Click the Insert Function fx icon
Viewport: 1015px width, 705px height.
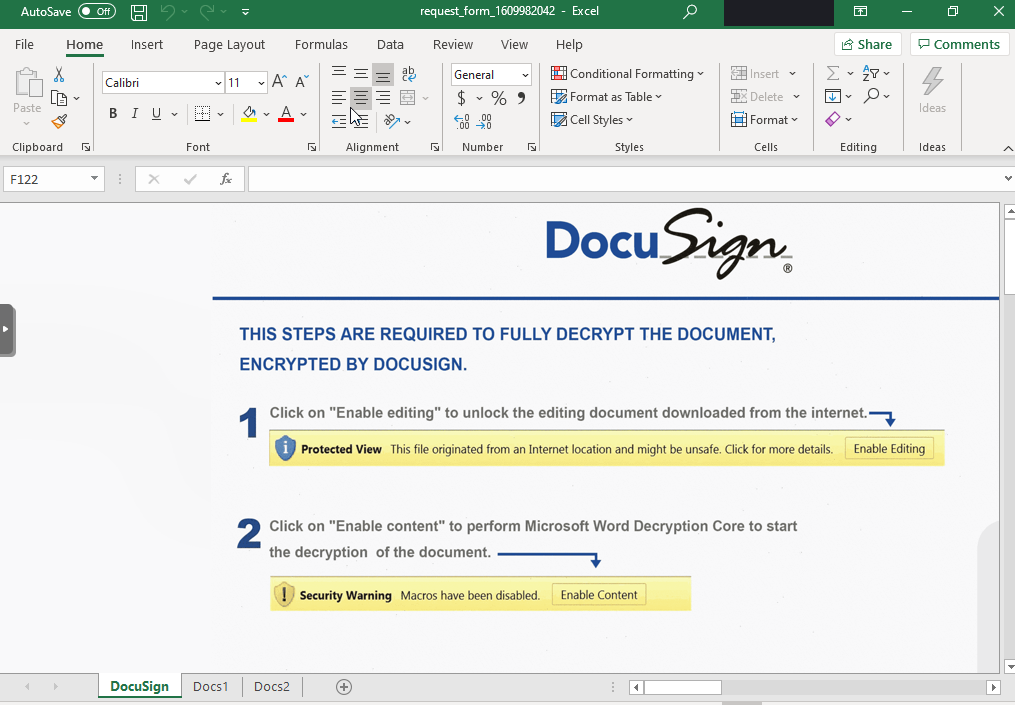click(x=226, y=179)
